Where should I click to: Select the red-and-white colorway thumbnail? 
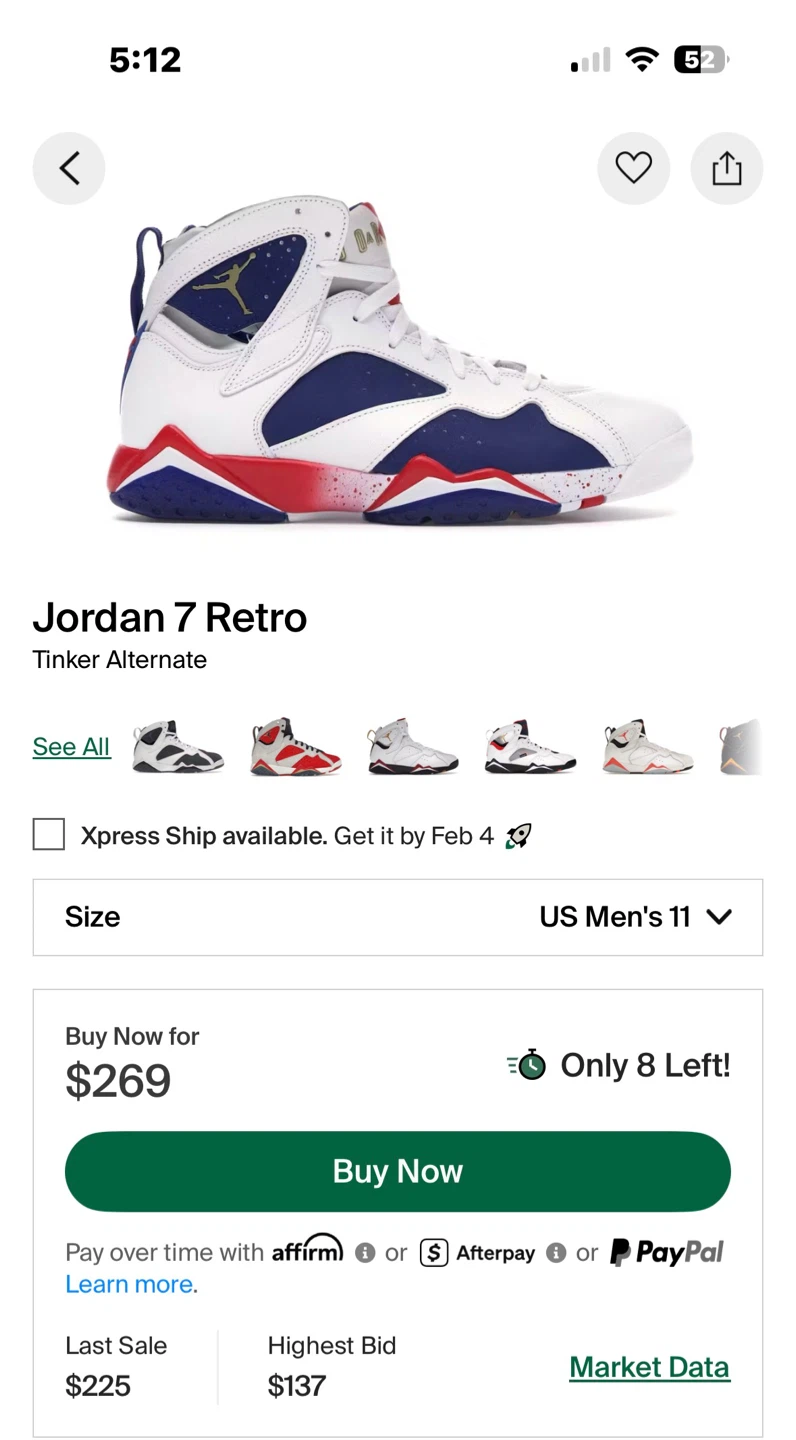(x=296, y=748)
